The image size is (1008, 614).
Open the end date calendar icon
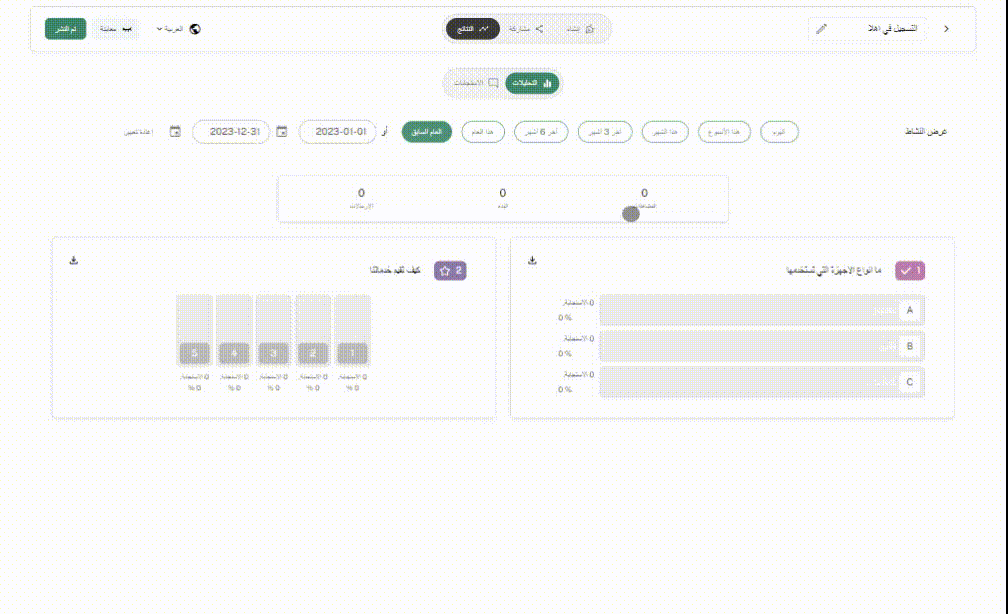point(175,131)
